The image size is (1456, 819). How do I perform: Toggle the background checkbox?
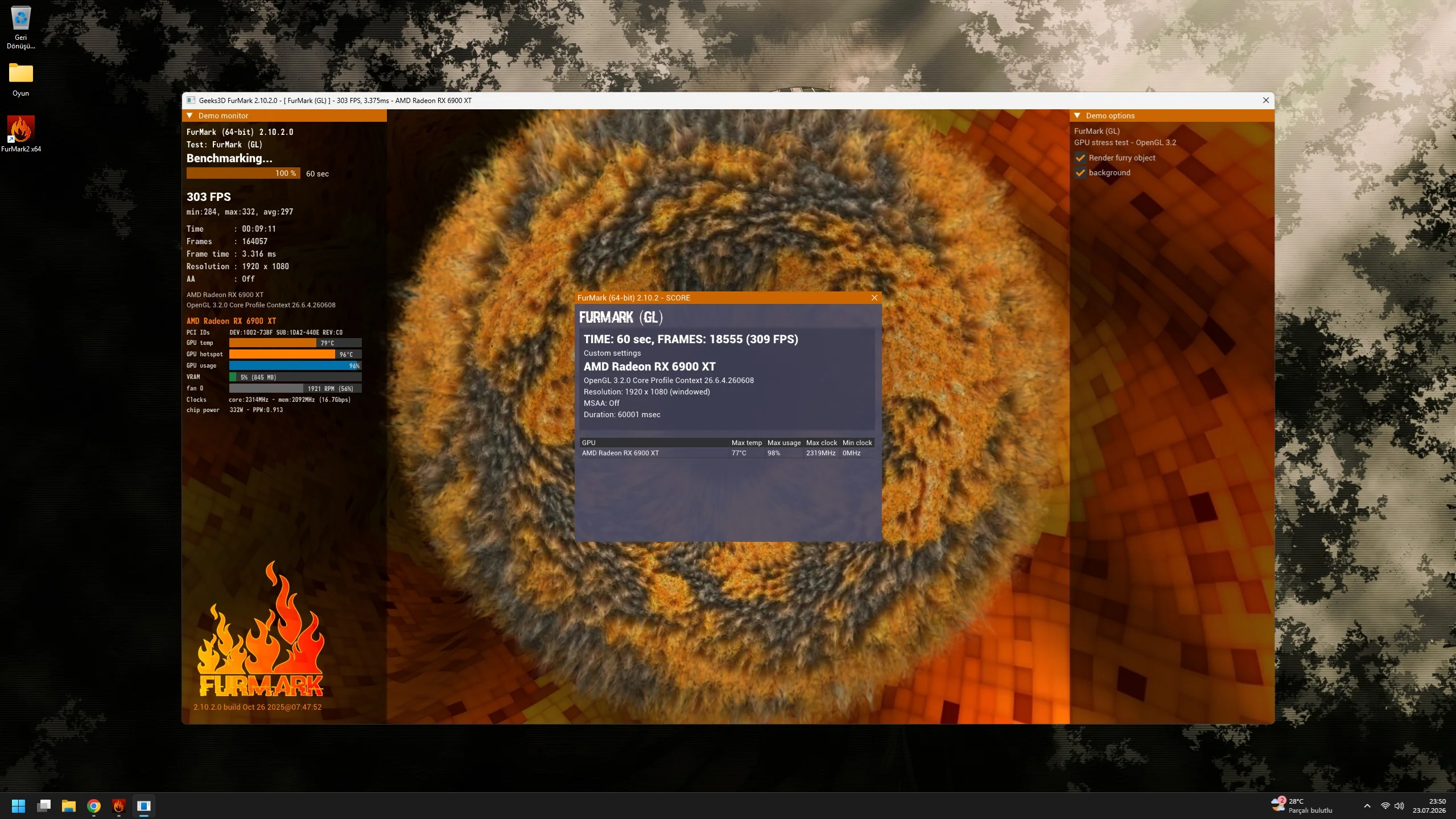[x=1080, y=173]
